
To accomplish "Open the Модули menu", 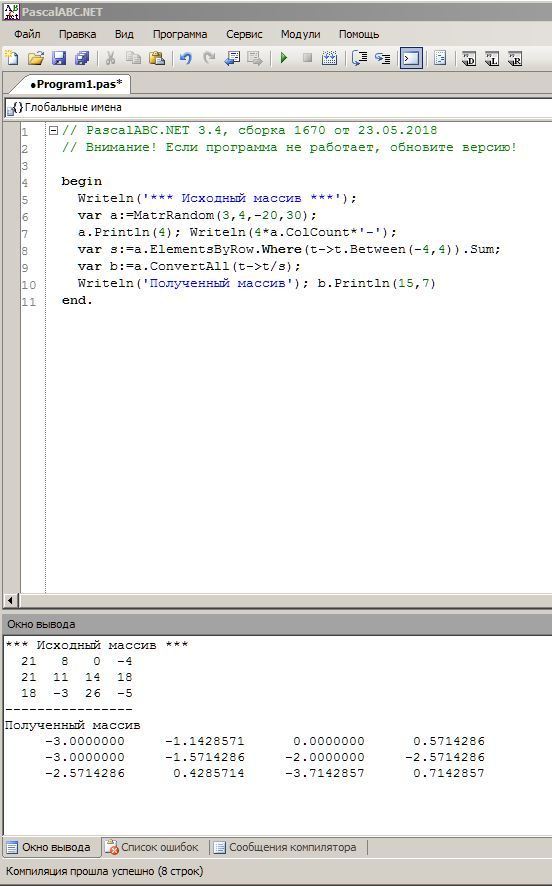I will point(301,34).
